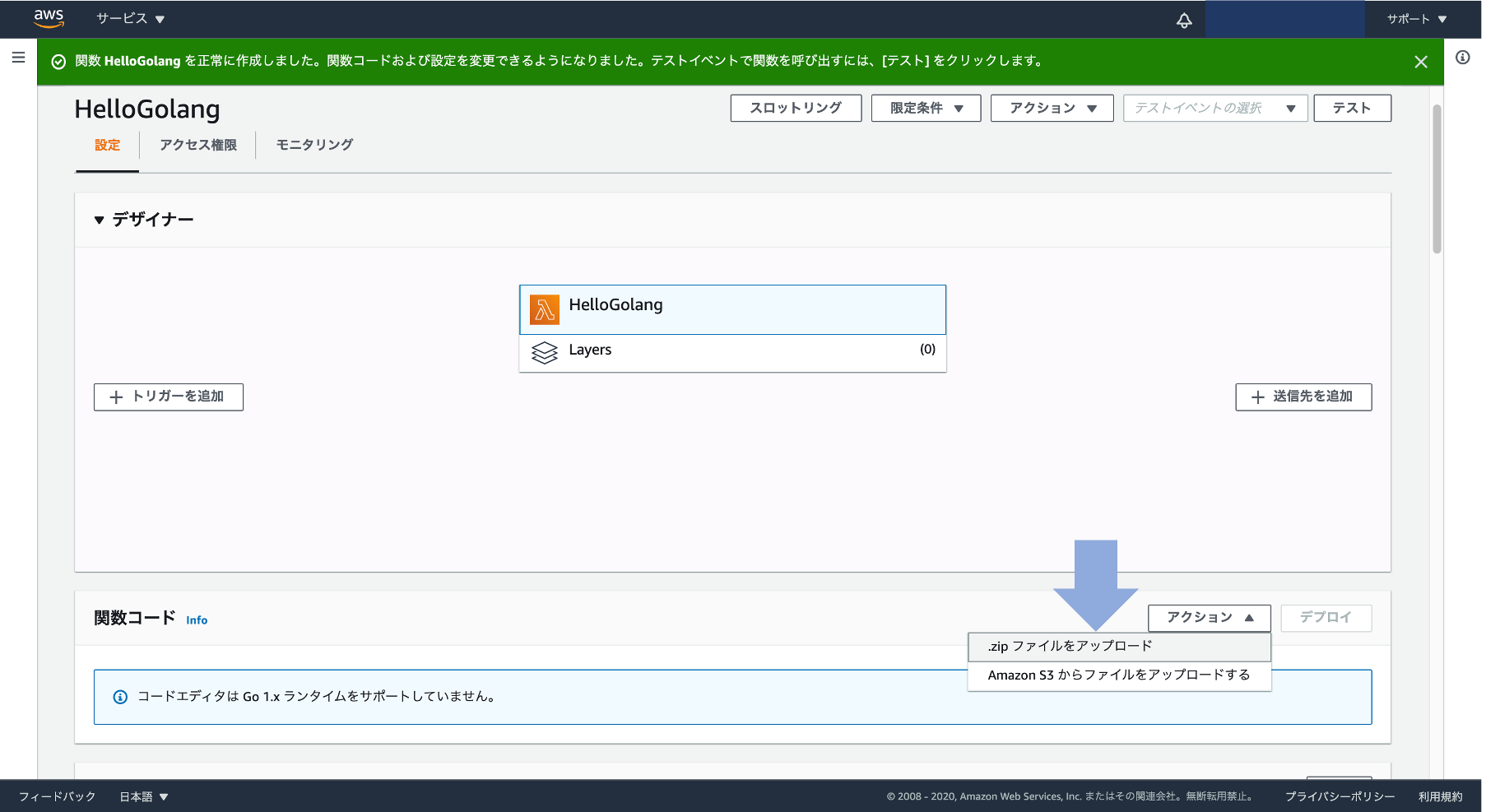The image size is (1486, 812).
Task: Click 送信先を追加 button
Action: (1303, 397)
